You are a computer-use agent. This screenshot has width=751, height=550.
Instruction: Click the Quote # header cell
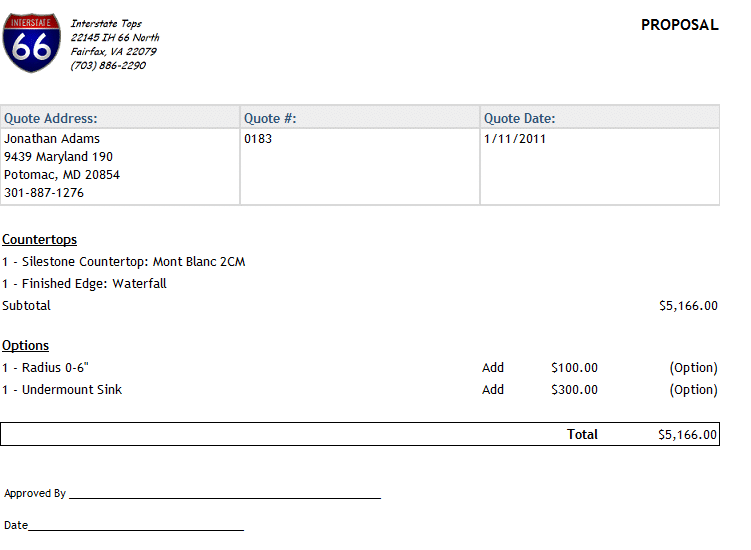[x=360, y=118]
